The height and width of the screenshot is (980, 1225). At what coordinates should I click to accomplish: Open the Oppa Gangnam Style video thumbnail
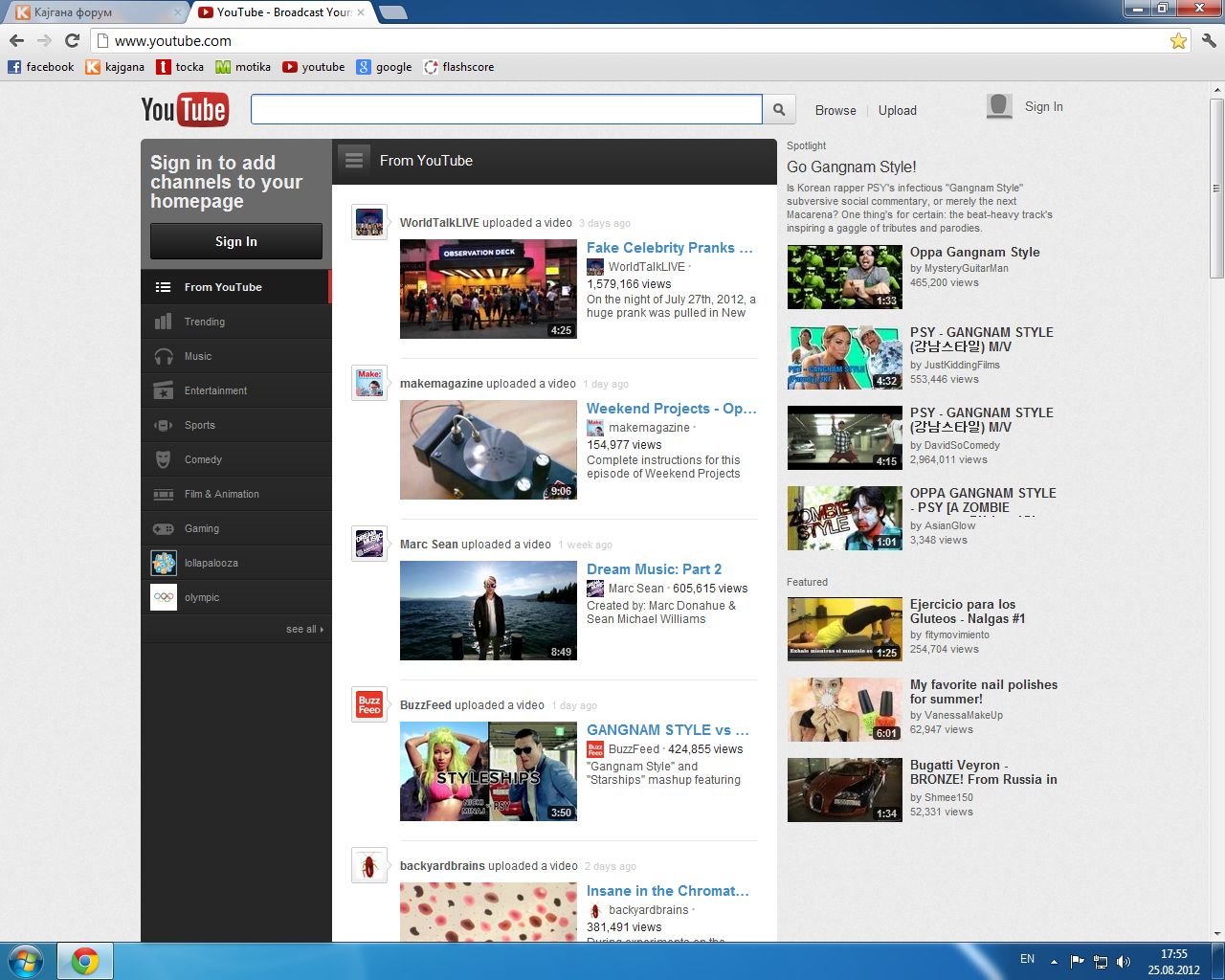(x=844, y=277)
